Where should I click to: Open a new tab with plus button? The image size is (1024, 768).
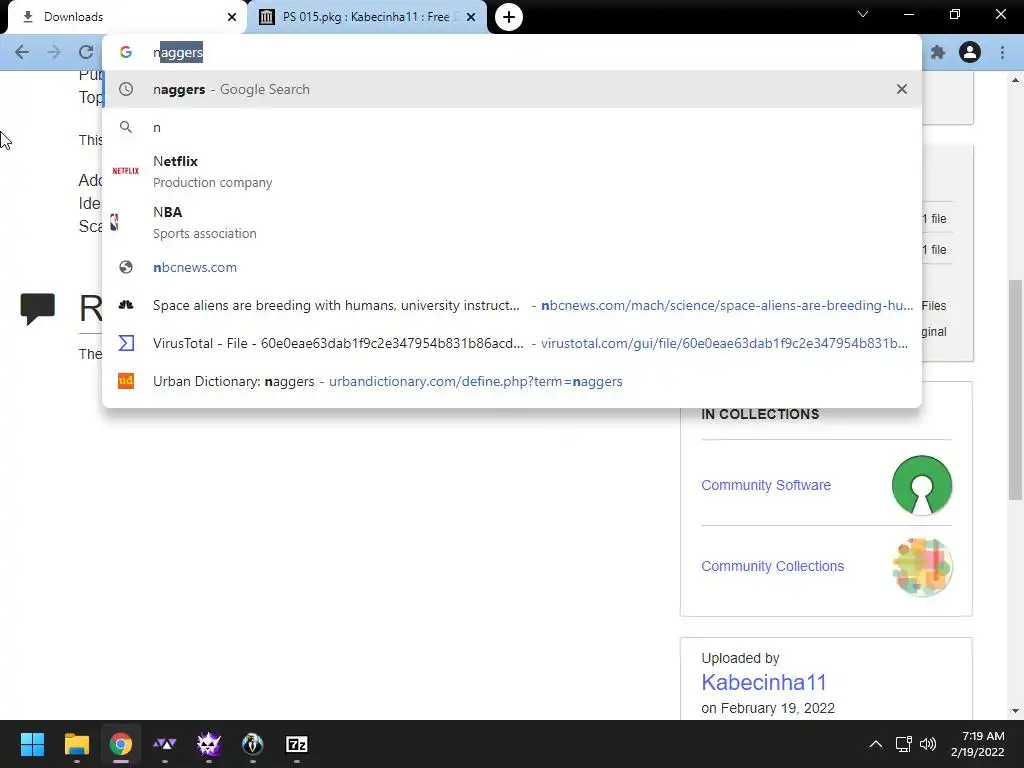click(509, 17)
